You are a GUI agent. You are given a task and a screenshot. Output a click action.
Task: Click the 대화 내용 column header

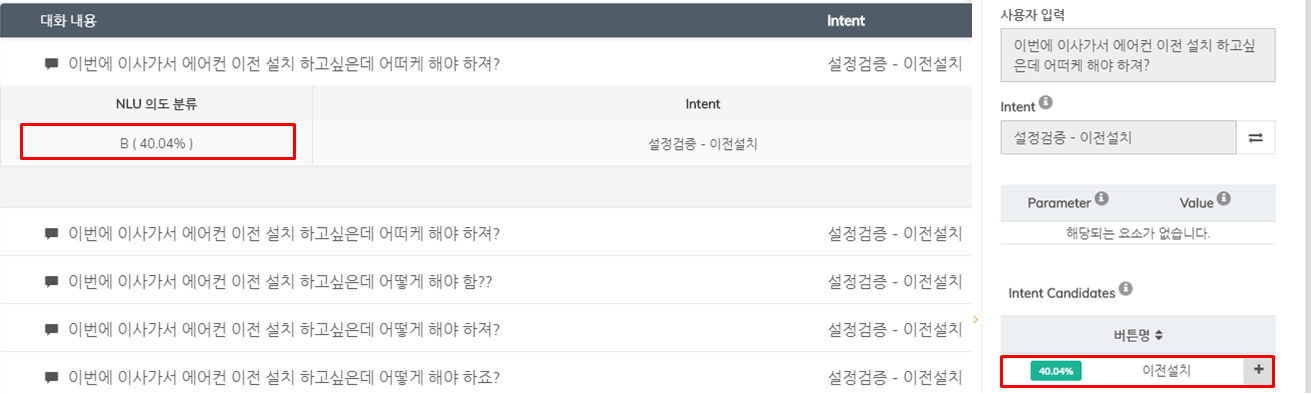[68, 20]
